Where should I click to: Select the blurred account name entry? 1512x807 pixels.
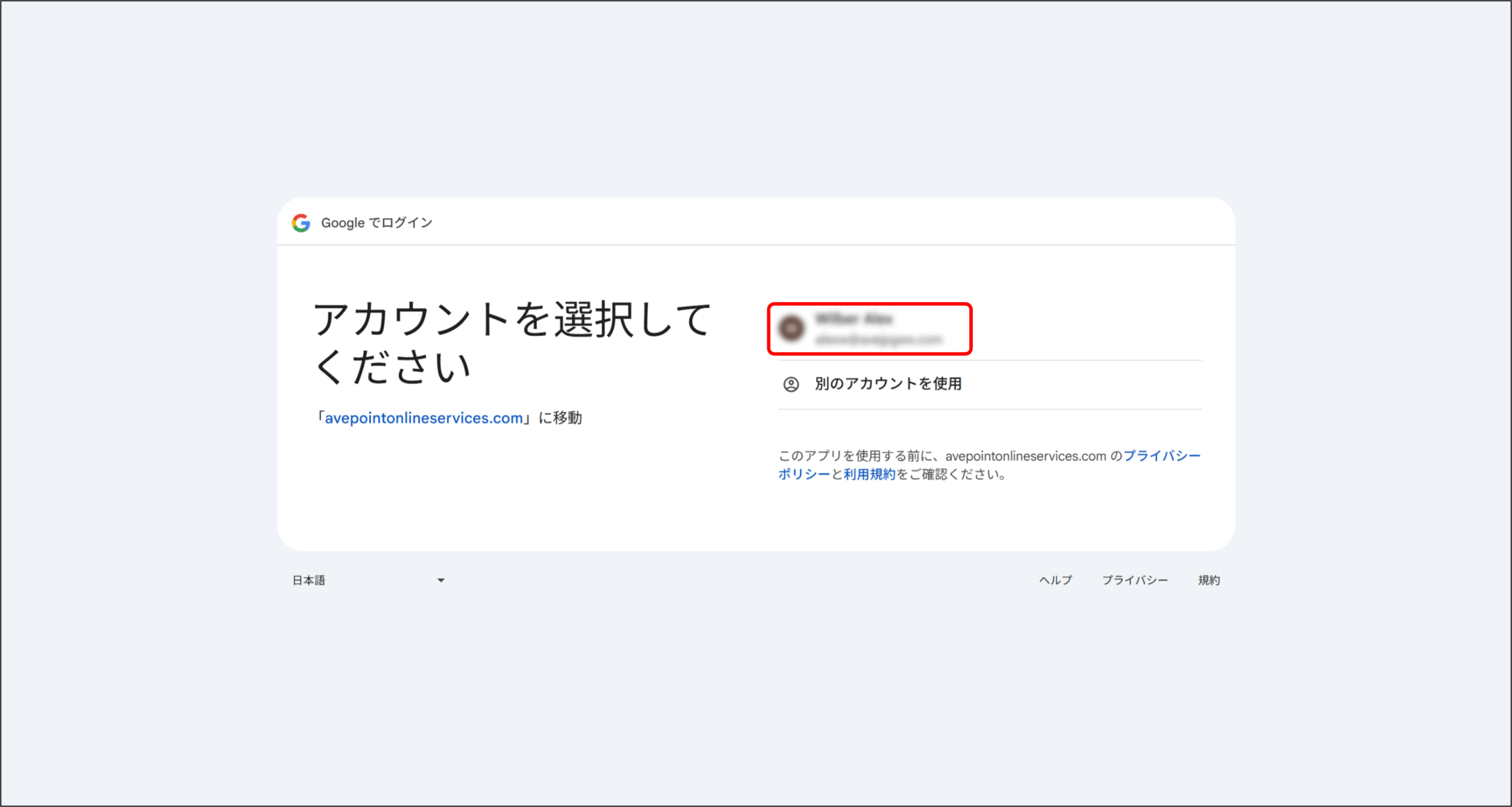coord(854,319)
